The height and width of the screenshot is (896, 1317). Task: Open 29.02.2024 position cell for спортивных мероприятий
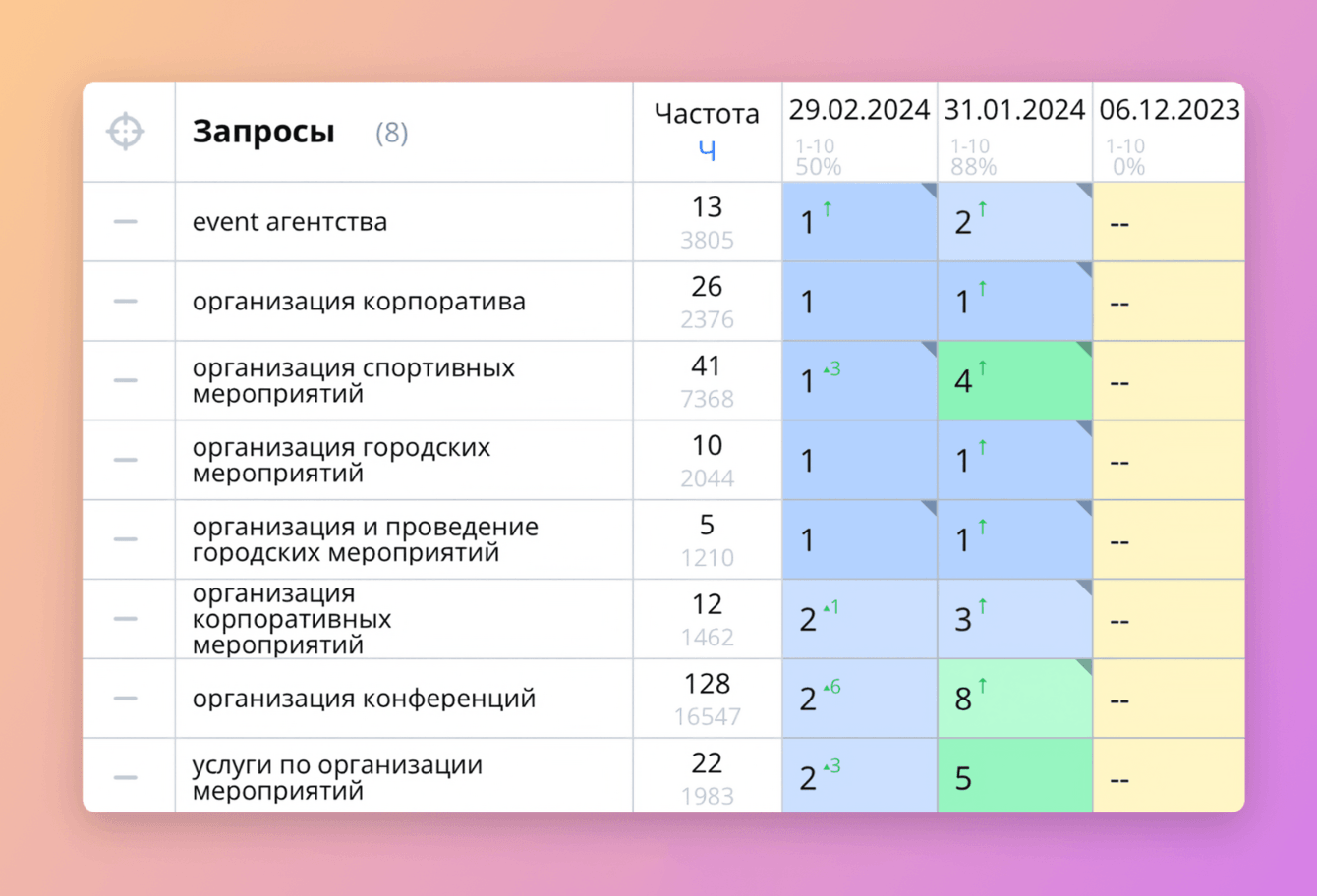point(860,380)
